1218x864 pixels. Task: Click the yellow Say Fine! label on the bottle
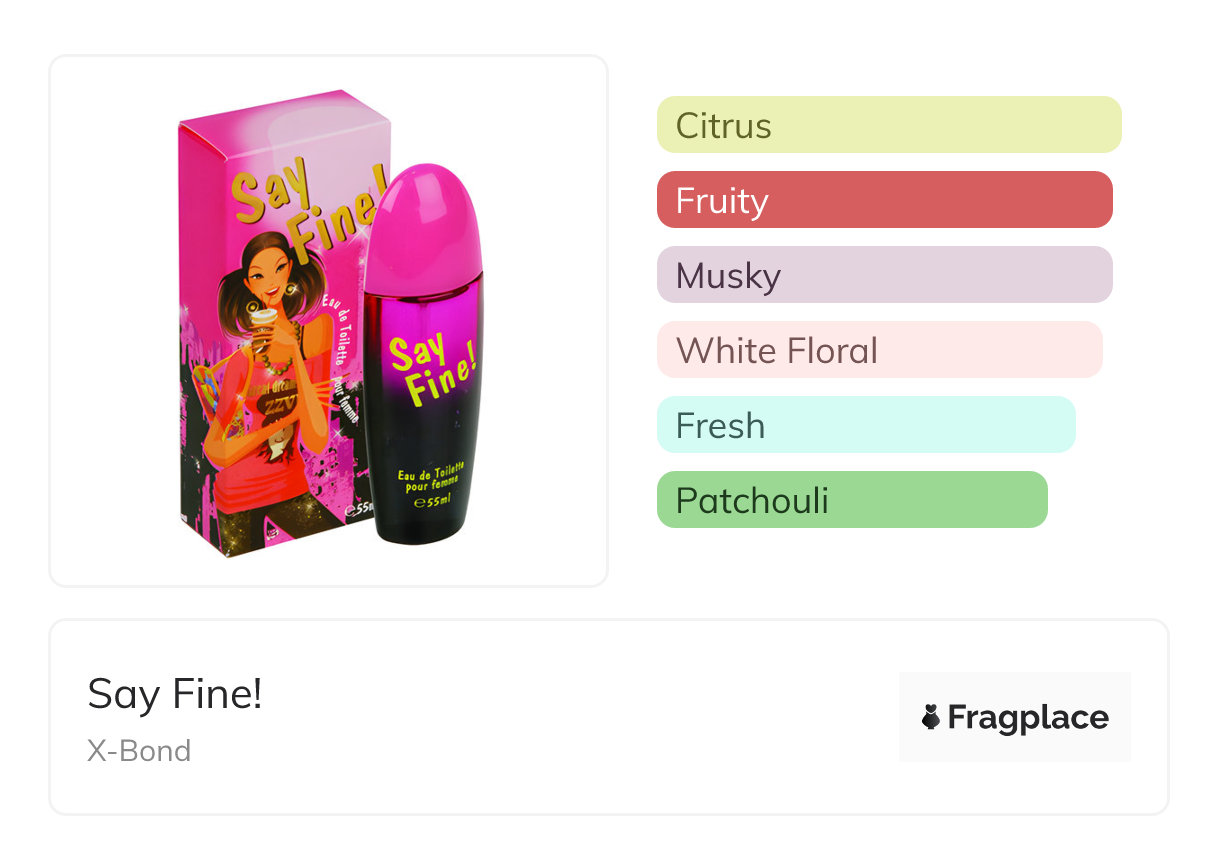pos(428,367)
